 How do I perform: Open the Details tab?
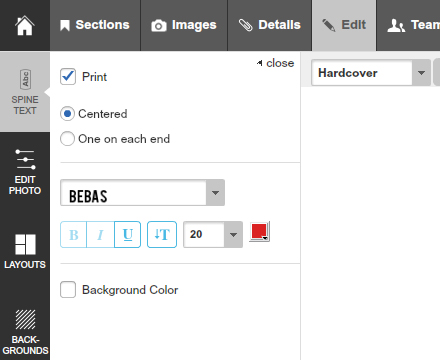270,25
